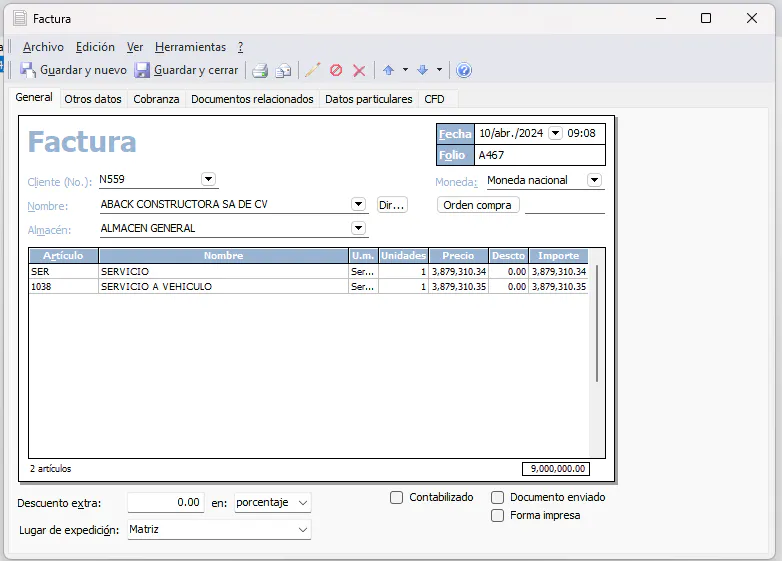Open the Herramientas menu
Image resolution: width=782 pixels, height=561 pixels.
click(x=190, y=47)
